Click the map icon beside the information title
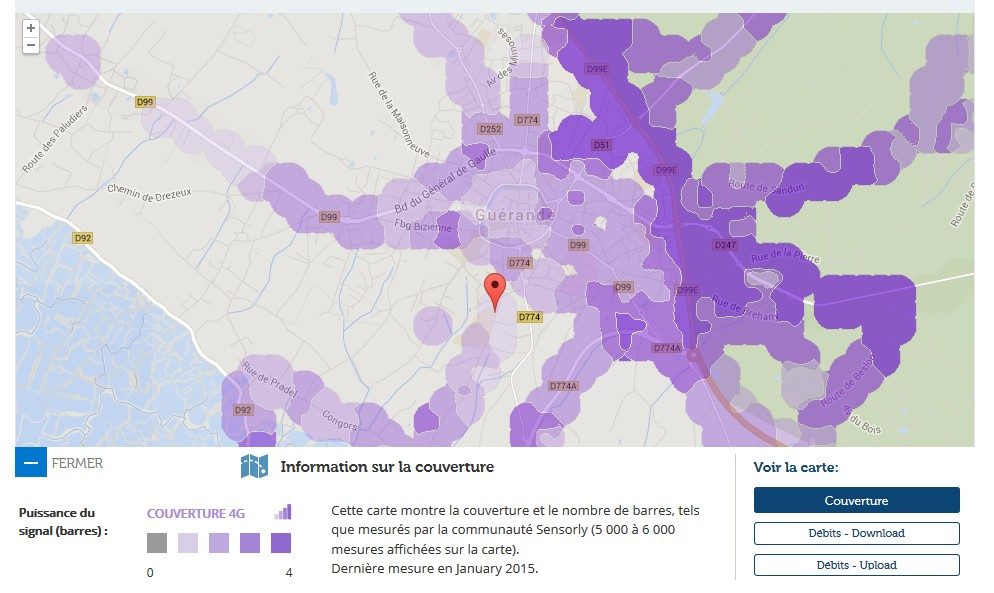Image resolution: width=994 pixels, height=593 pixels. tap(256, 465)
